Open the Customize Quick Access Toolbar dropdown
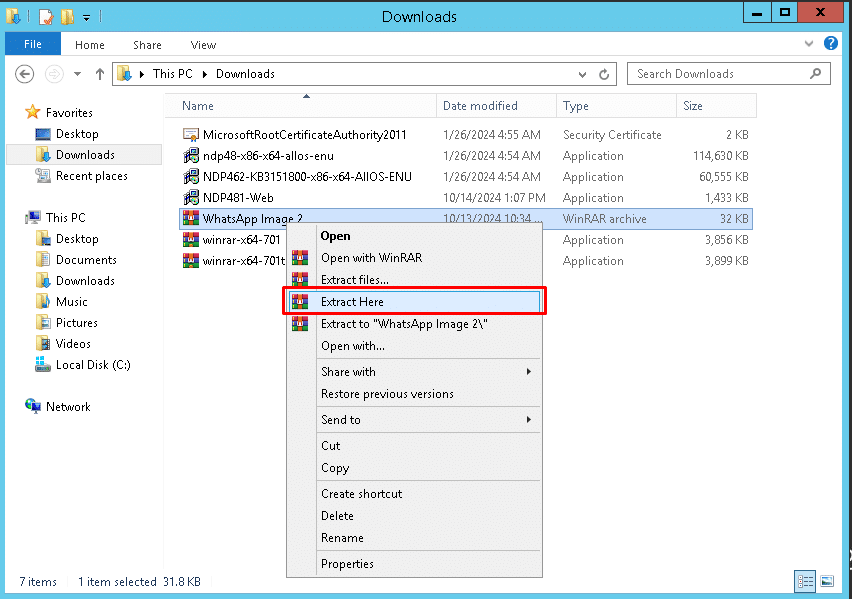 pyautogui.click(x=86, y=18)
